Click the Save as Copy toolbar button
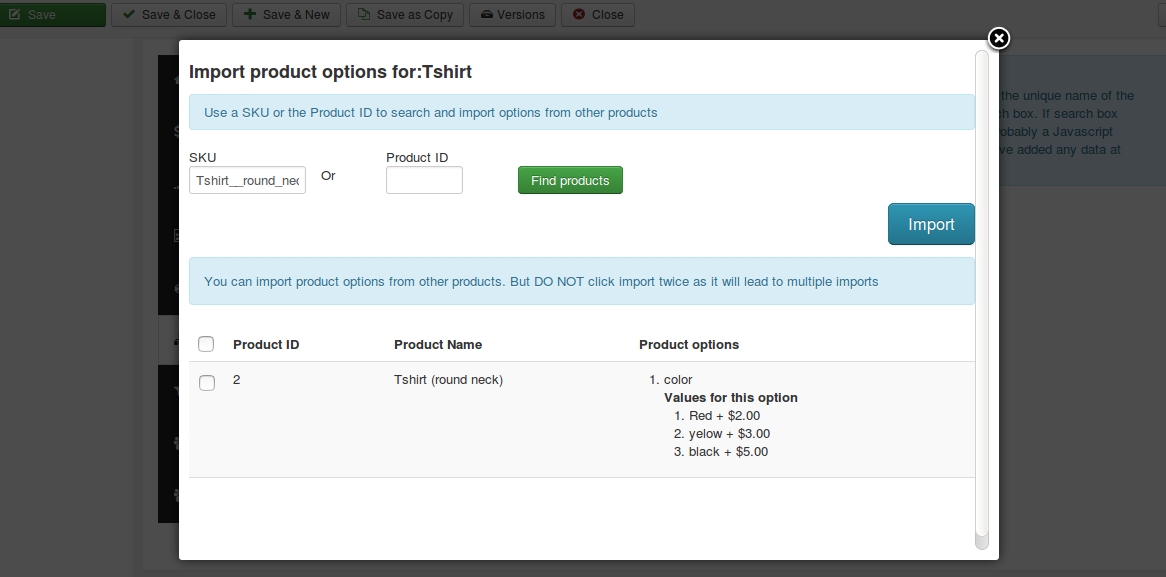 tap(405, 15)
